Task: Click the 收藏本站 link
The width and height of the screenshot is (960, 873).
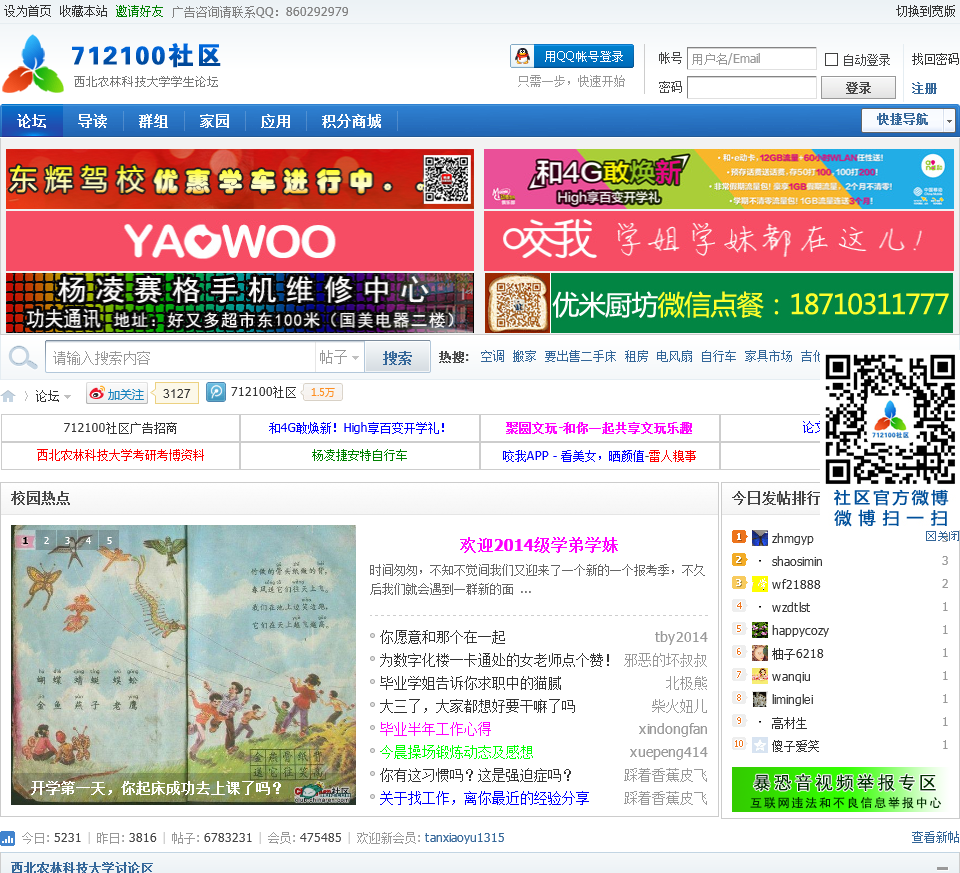Action: pos(83,11)
